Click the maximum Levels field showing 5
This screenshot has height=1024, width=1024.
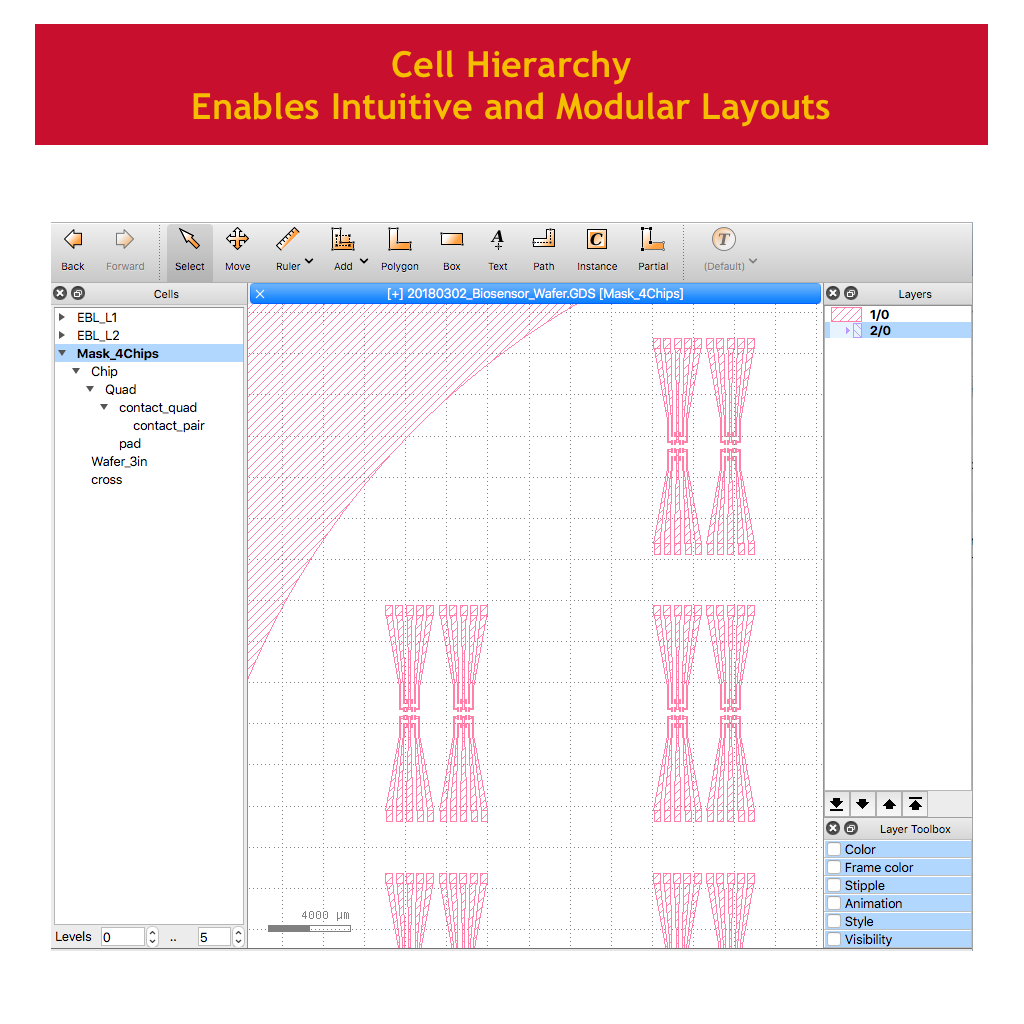click(215, 936)
